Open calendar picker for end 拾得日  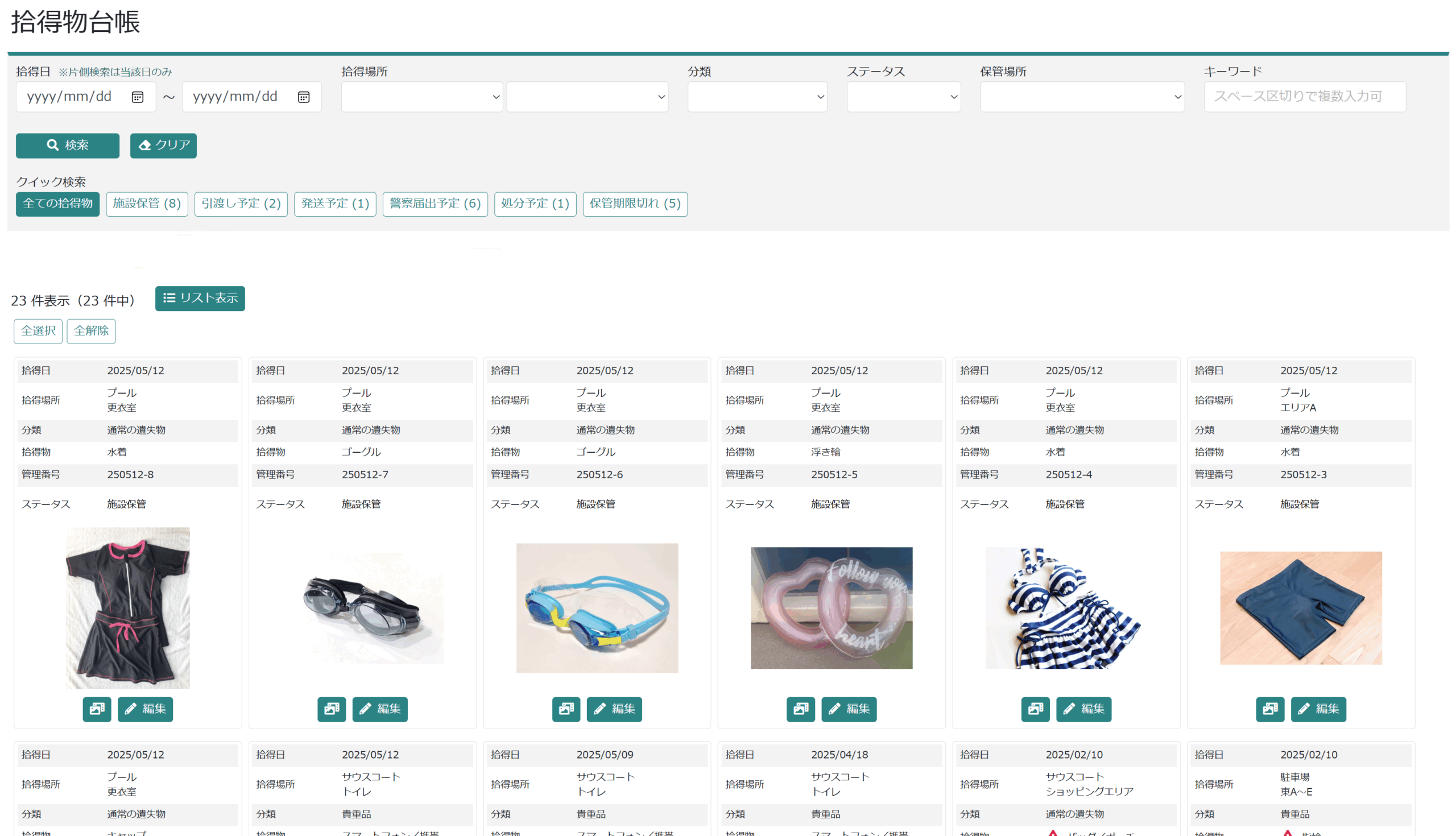pyautogui.click(x=304, y=97)
